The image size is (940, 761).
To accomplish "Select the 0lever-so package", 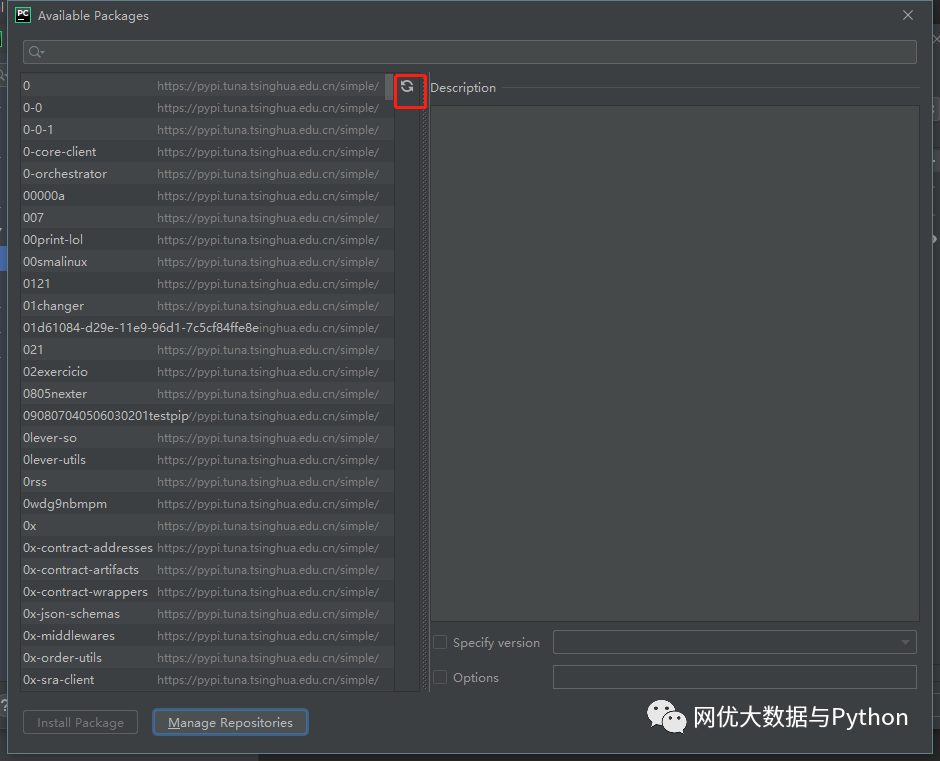I will (207, 438).
